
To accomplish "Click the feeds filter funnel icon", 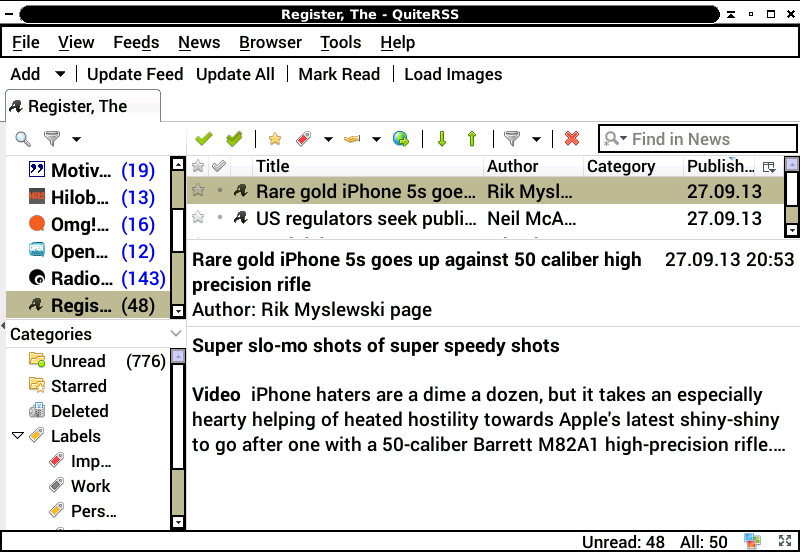I will point(52,138).
